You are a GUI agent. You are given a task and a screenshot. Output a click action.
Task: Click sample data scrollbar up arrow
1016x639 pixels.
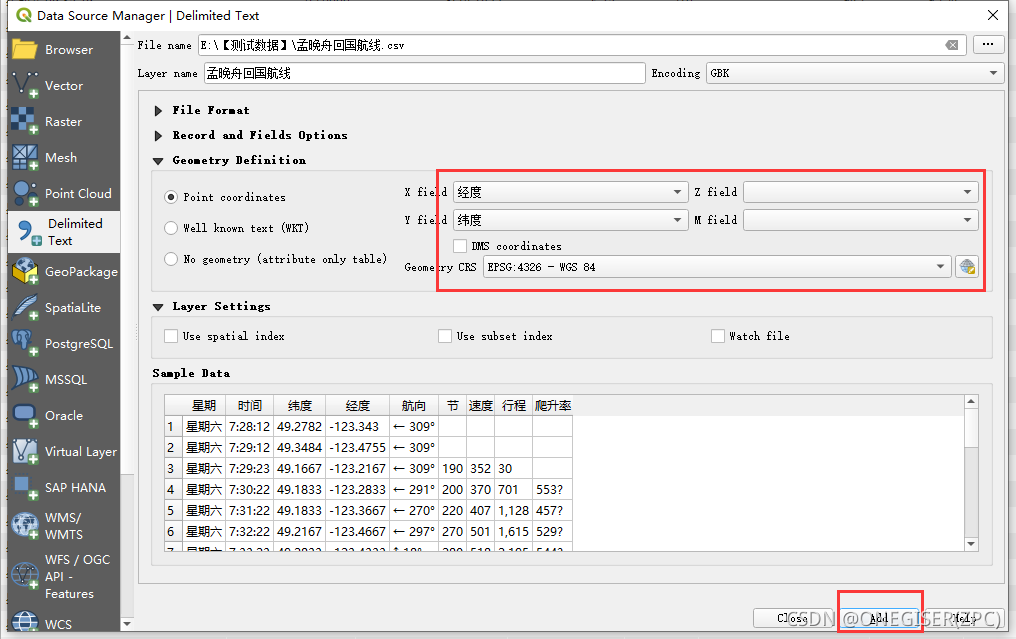[971, 402]
